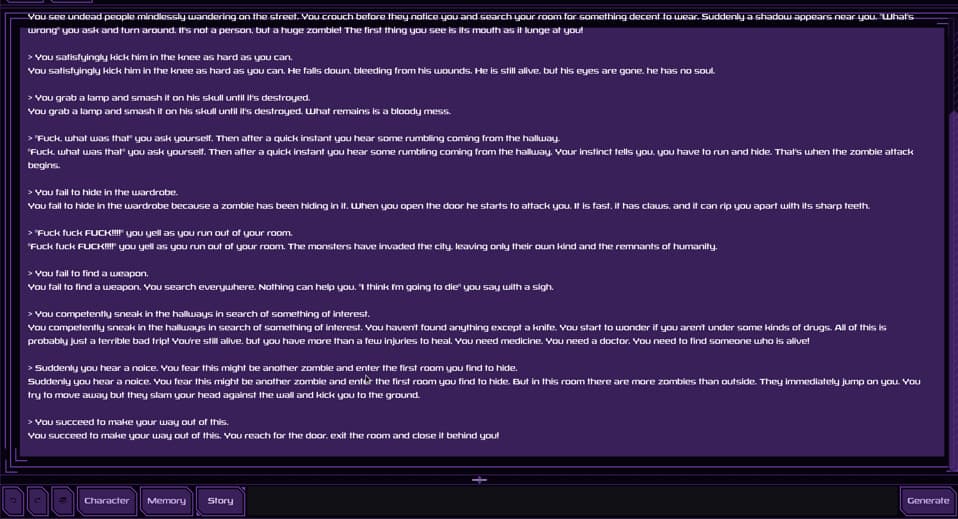Click the undo arrow icon
This screenshot has height=519, width=958.
tap(13, 500)
